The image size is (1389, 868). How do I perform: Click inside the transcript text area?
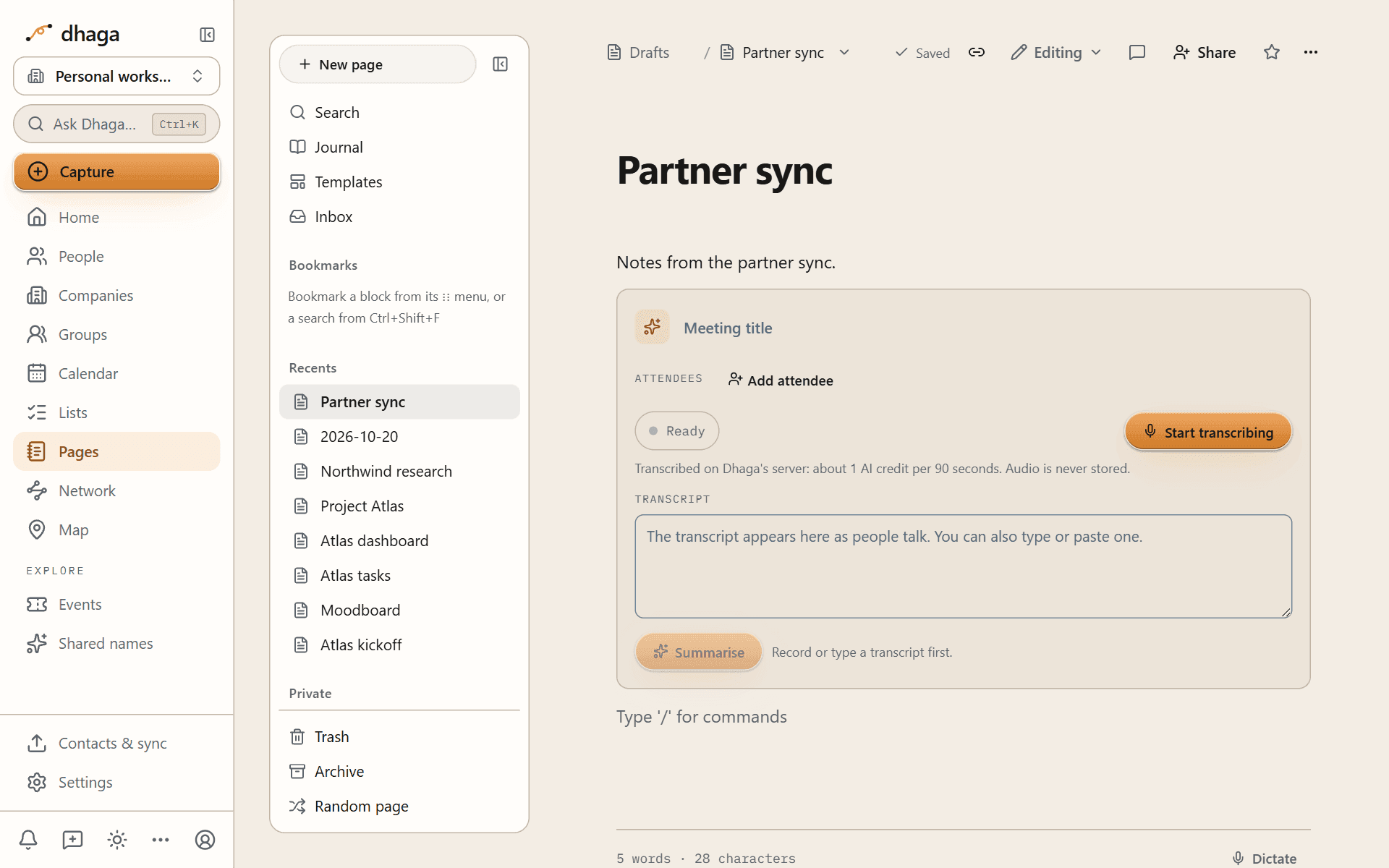point(964,566)
